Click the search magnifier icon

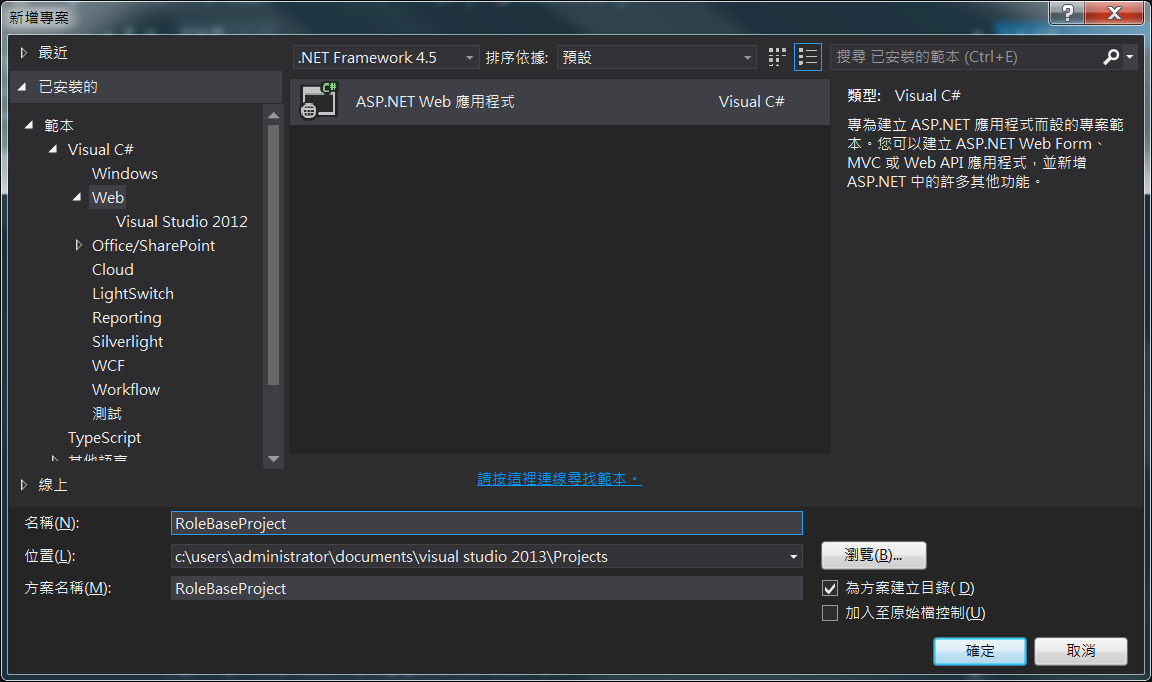coord(1111,57)
